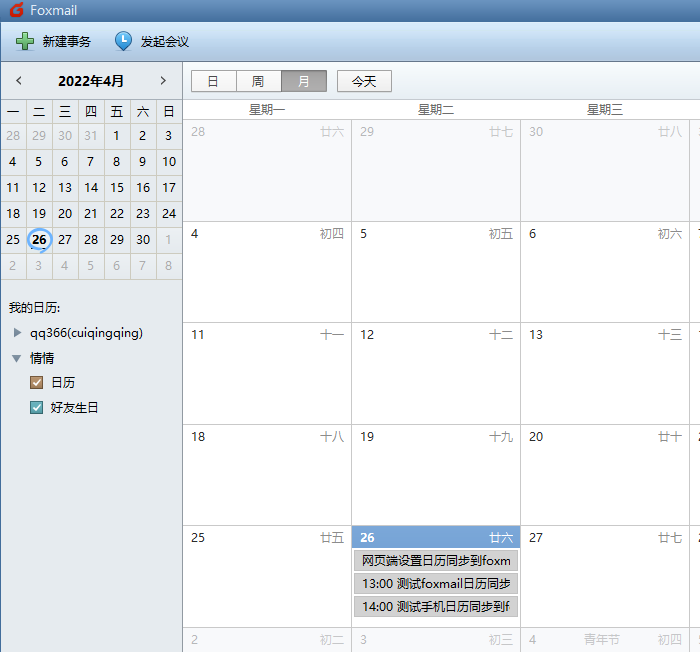Go to next month in mini calendar

(x=163, y=80)
